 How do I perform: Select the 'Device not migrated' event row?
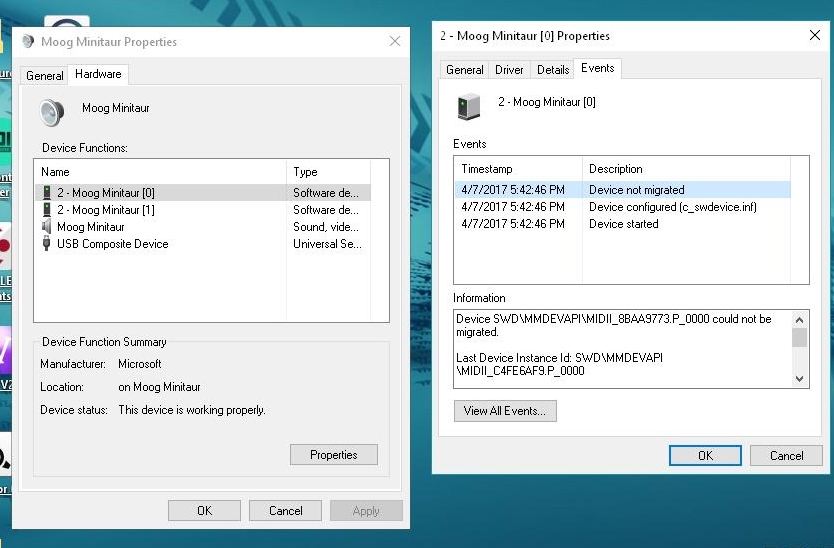point(636,190)
